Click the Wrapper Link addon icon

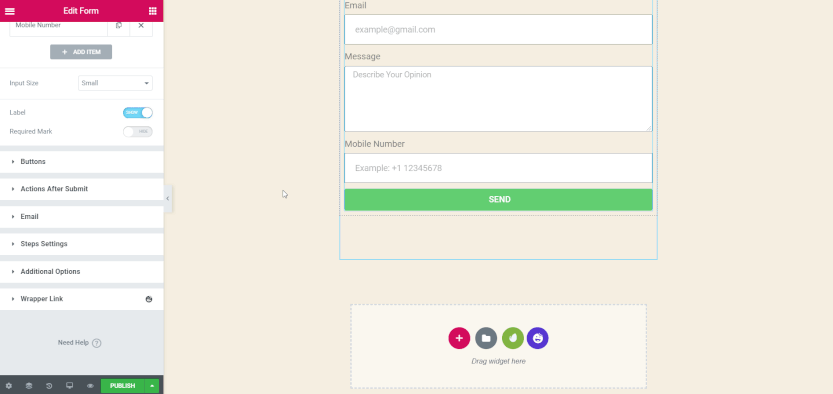point(149,299)
